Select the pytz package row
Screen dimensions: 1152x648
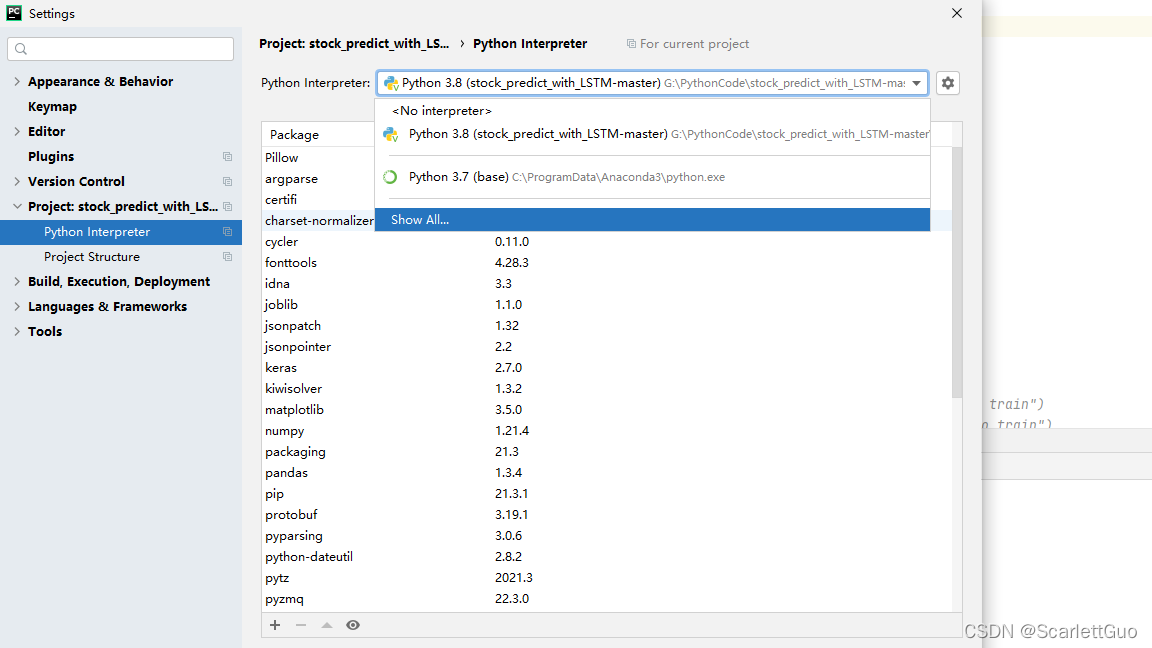pyautogui.click(x=607, y=577)
